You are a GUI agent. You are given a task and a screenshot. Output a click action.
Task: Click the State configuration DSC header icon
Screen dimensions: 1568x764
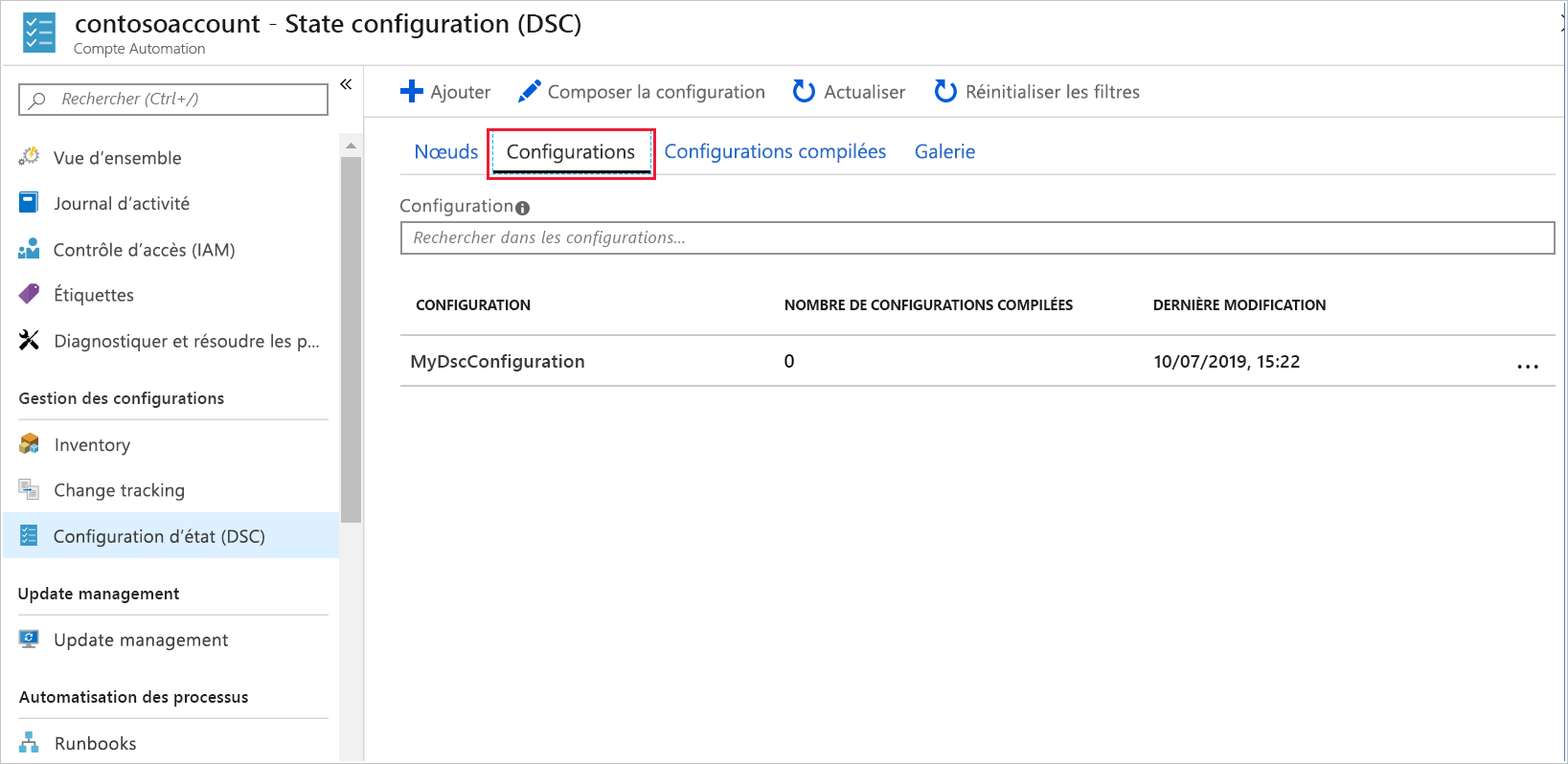[x=39, y=33]
